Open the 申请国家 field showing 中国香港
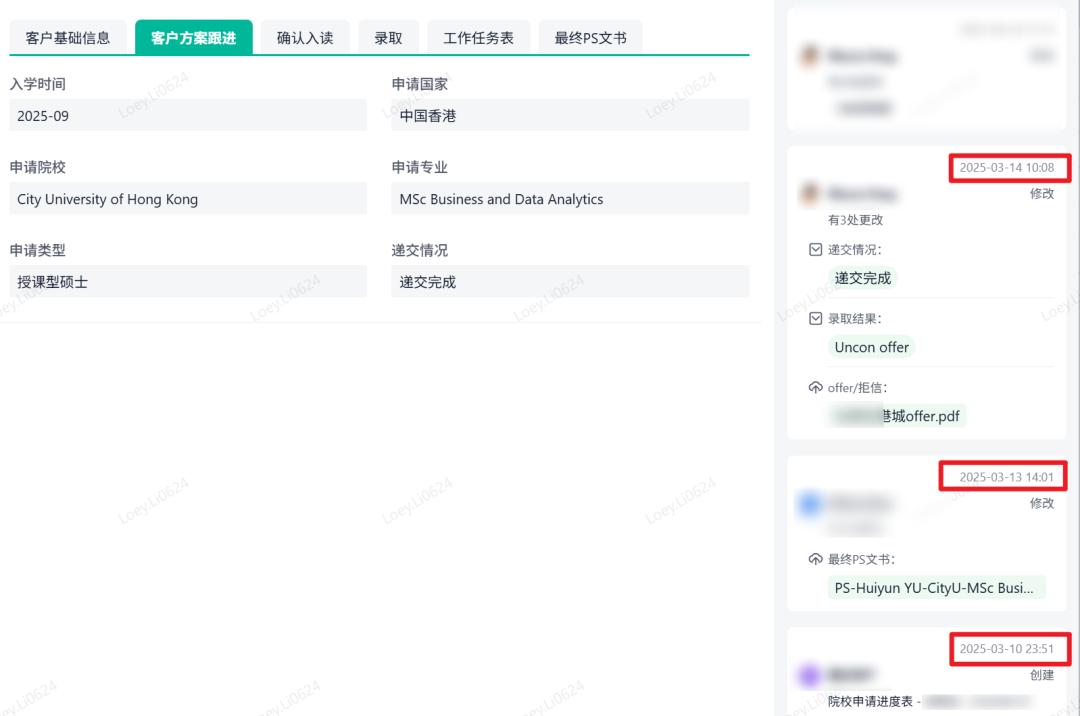1080x716 pixels. click(570, 116)
